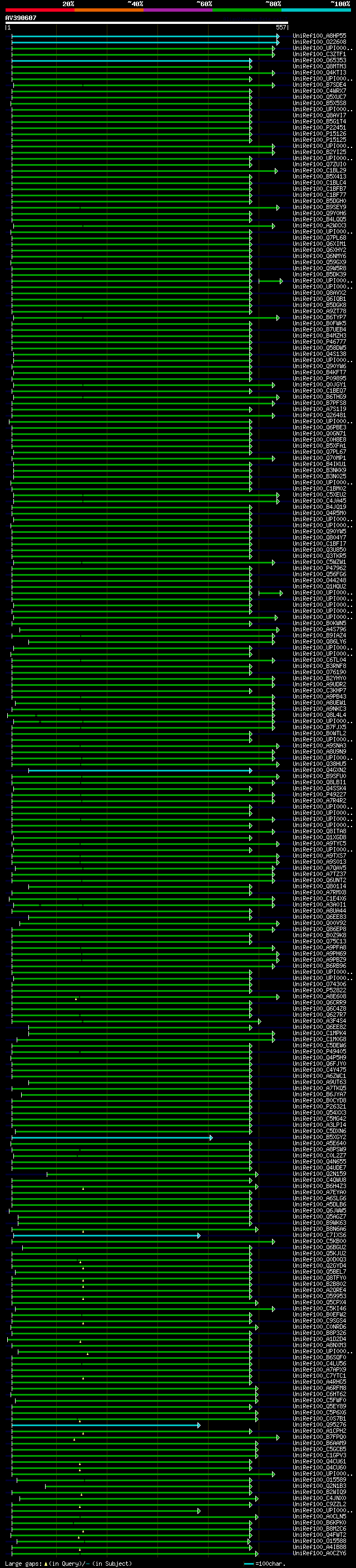Click the cyan ~100% legend segment

317,10
